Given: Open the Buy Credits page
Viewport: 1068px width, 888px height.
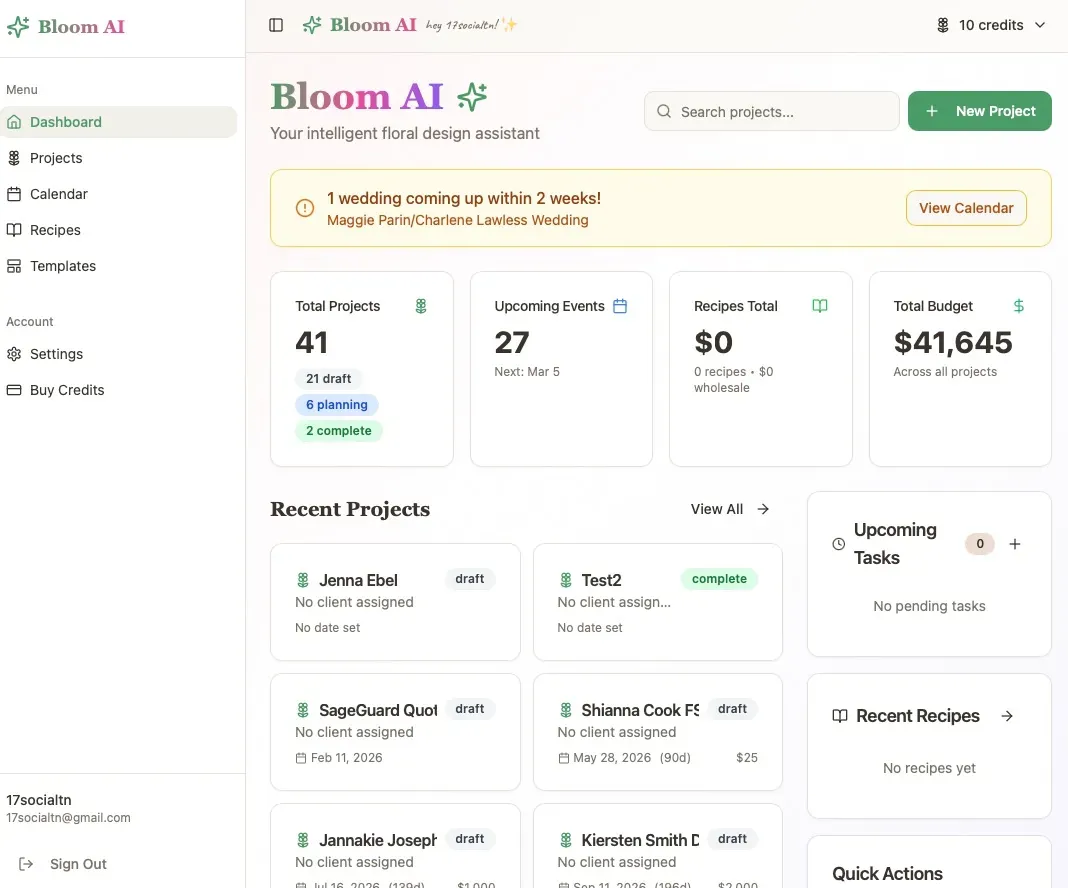Looking at the screenshot, I should 119,390.
